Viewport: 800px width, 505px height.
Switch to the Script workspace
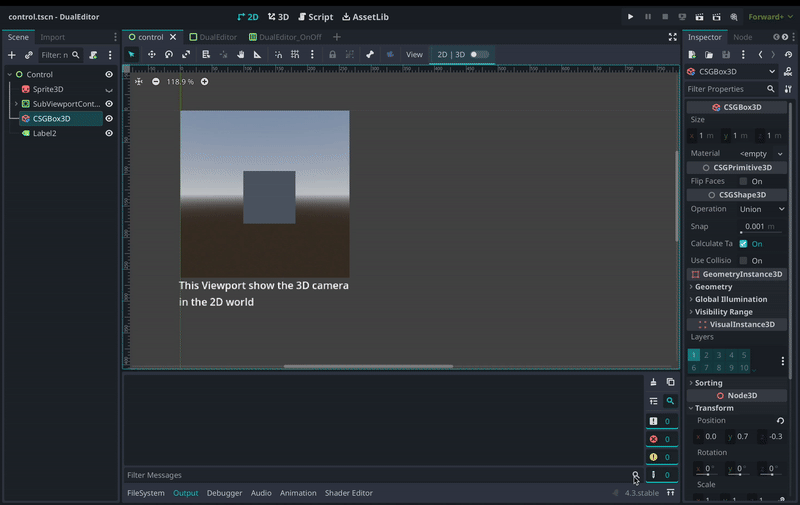[x=314, y=17]
